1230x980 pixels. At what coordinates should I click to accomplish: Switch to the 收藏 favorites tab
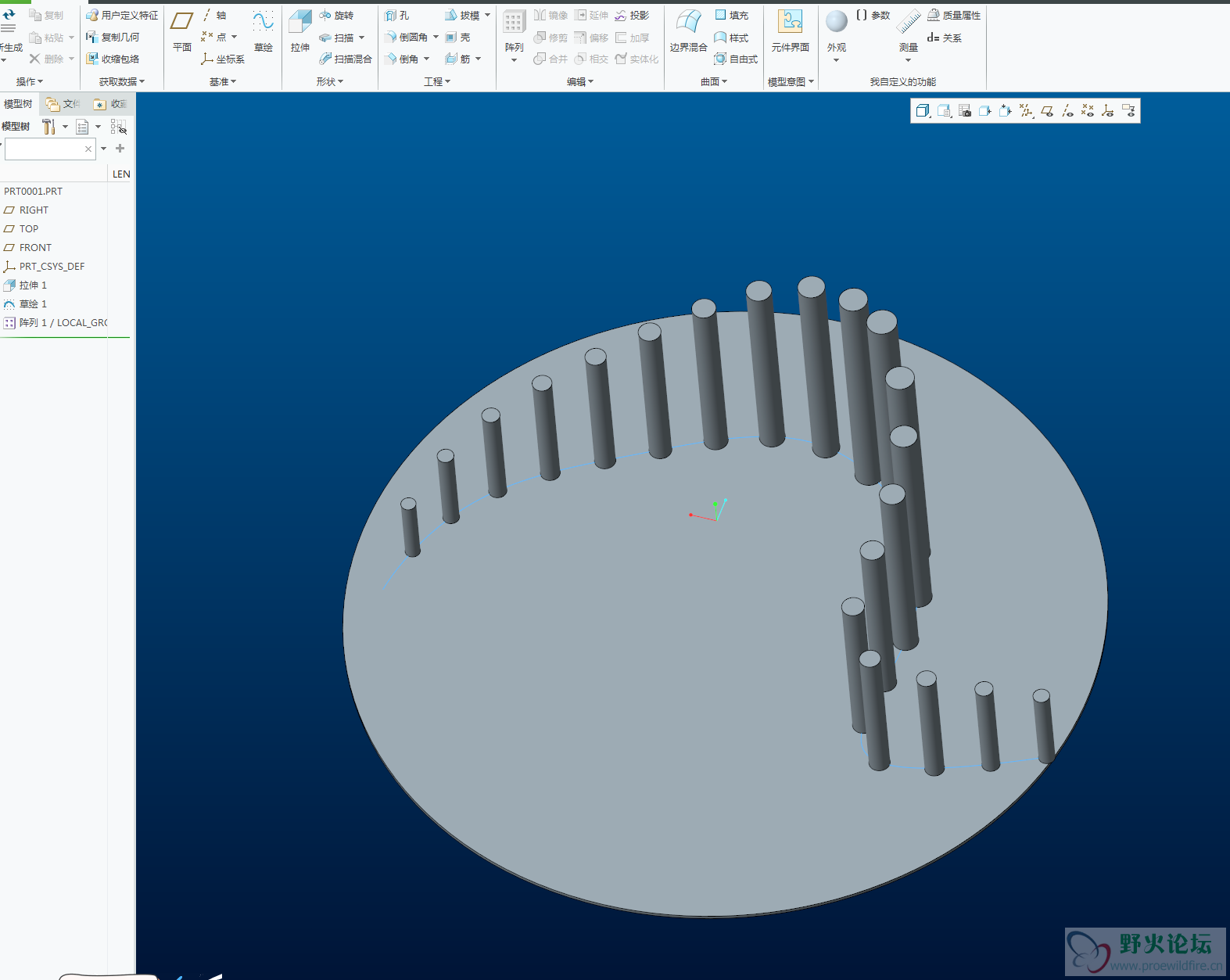coord(109,104)
